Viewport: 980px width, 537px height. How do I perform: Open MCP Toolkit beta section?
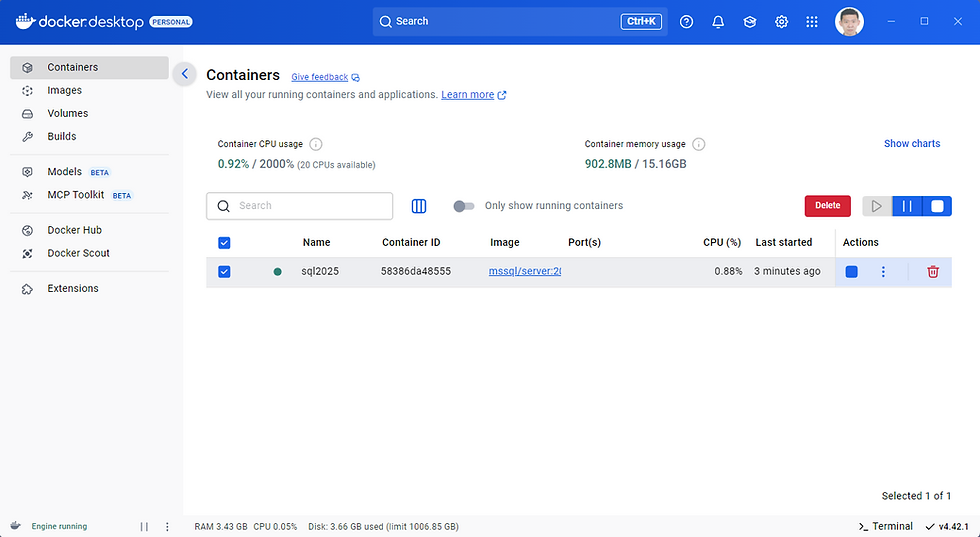coord(89,195)
